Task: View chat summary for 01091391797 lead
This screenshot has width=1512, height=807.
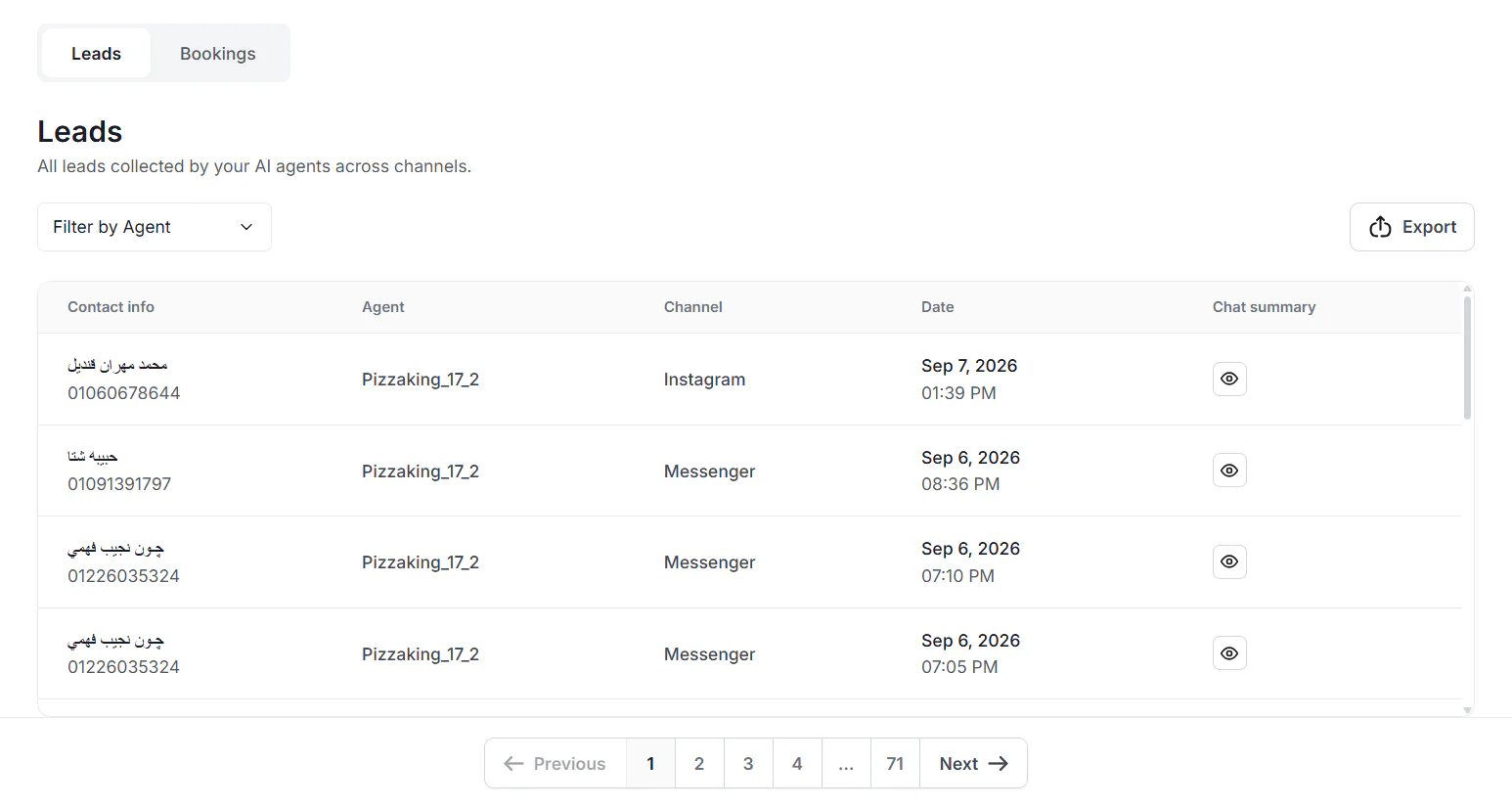Action: (1229, 471)
